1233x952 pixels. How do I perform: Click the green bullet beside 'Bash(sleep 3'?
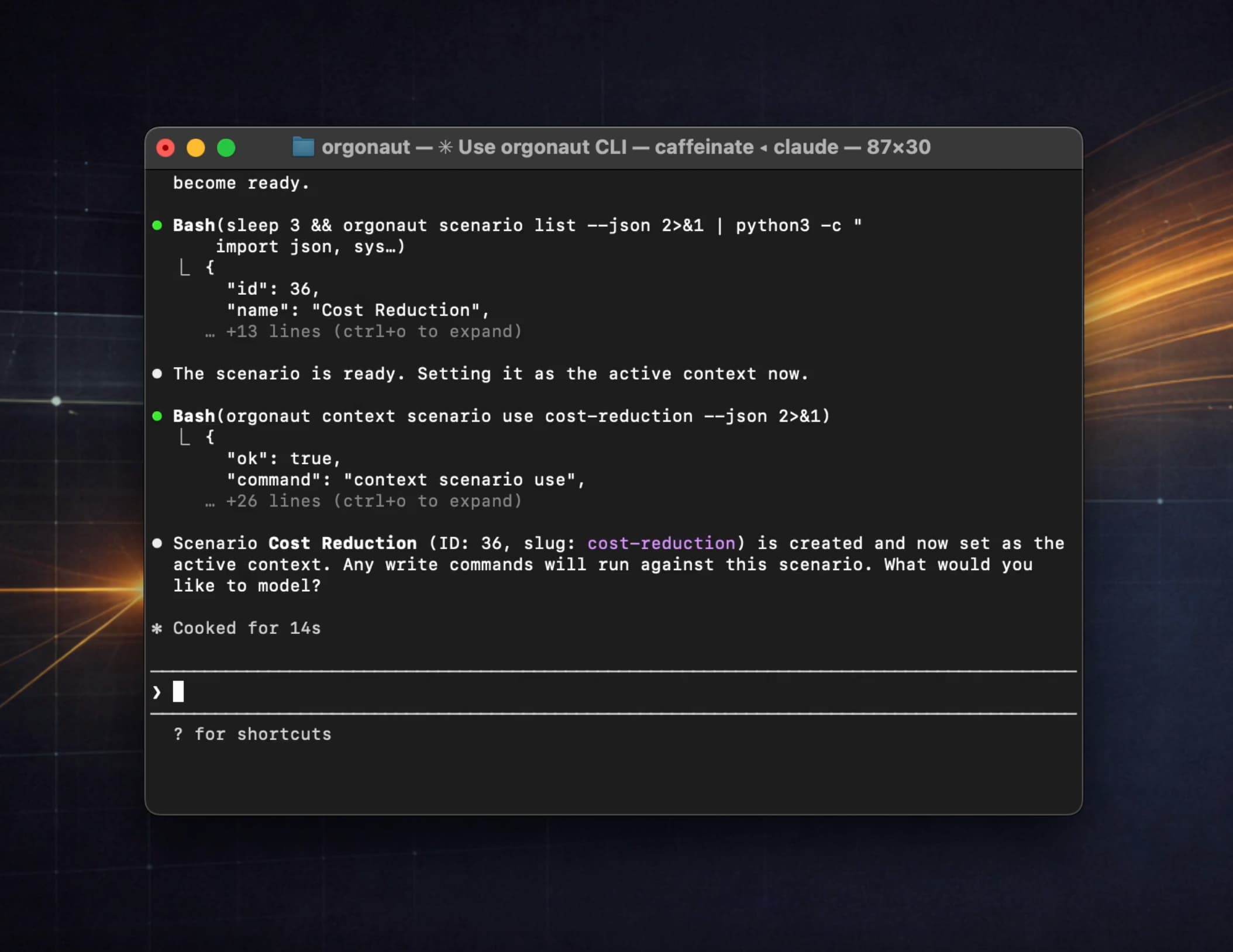click(157, 226)
